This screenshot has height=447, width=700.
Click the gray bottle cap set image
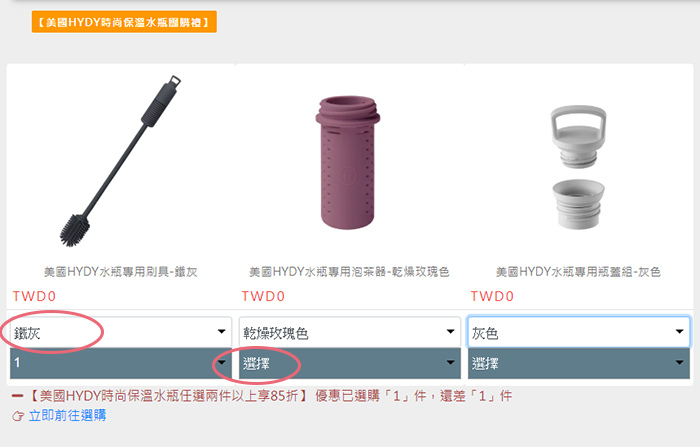578,167
